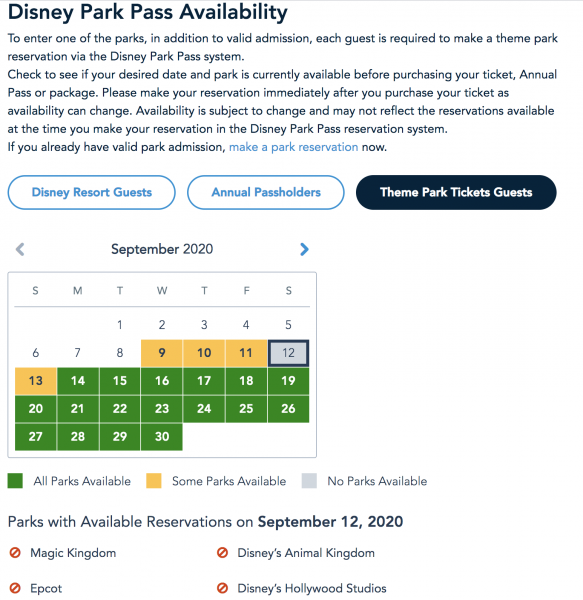
Task: Select September 30 in the calendar
Action: 162,437
